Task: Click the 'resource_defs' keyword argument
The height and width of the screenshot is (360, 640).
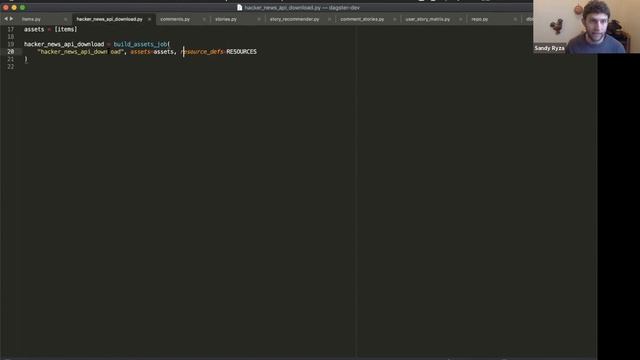Action: tap(202, 52)
